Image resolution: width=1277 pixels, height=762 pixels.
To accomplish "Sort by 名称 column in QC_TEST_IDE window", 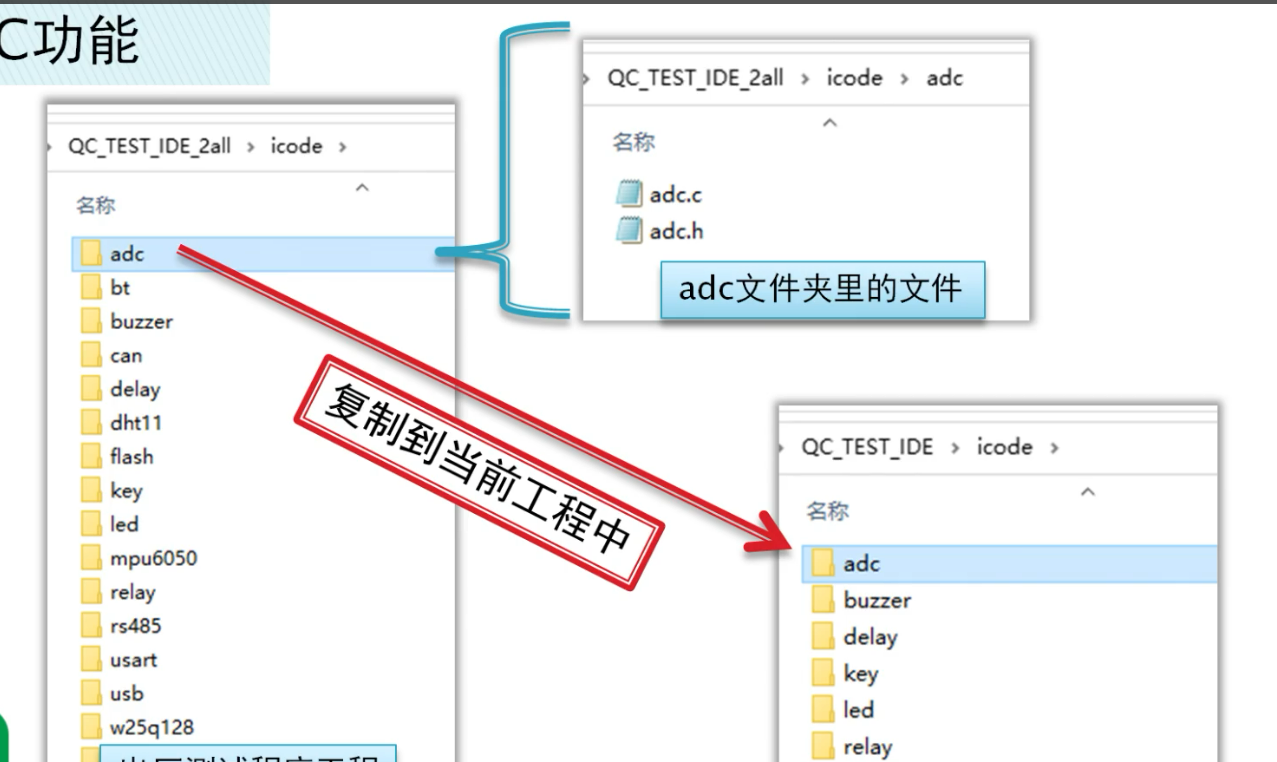I will [828, 511].
